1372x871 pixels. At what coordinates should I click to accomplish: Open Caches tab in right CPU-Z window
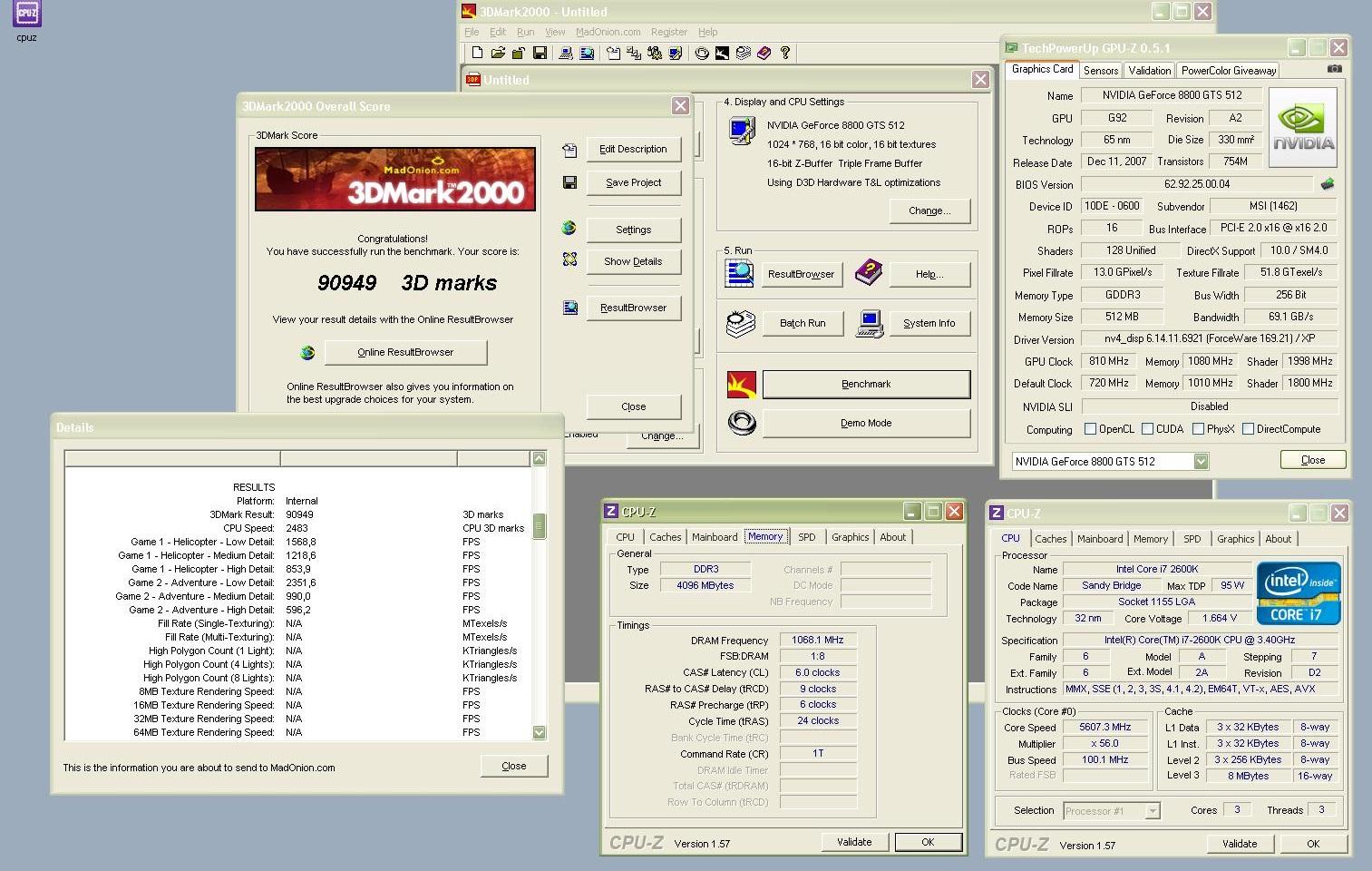[x=1050, y=539]
